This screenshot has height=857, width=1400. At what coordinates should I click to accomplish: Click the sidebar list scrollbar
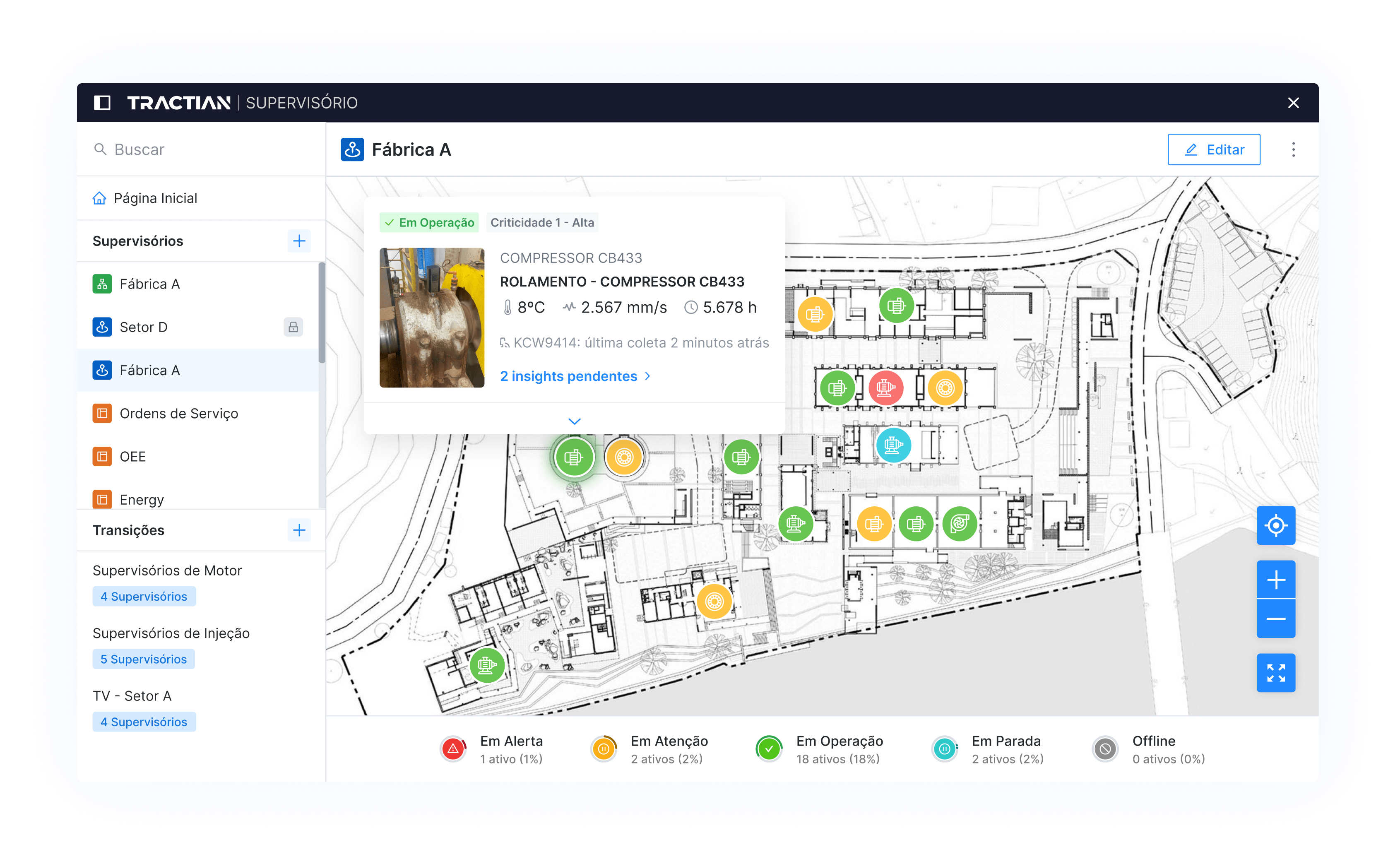tap(322, 313)
